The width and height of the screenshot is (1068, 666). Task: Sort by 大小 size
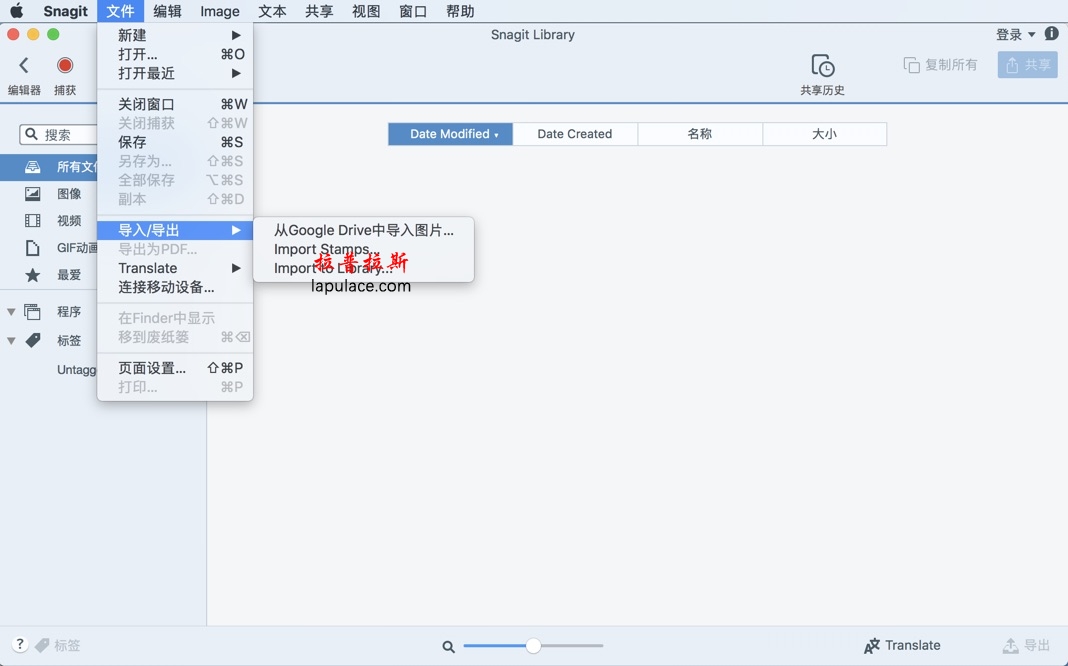point(825,134)
